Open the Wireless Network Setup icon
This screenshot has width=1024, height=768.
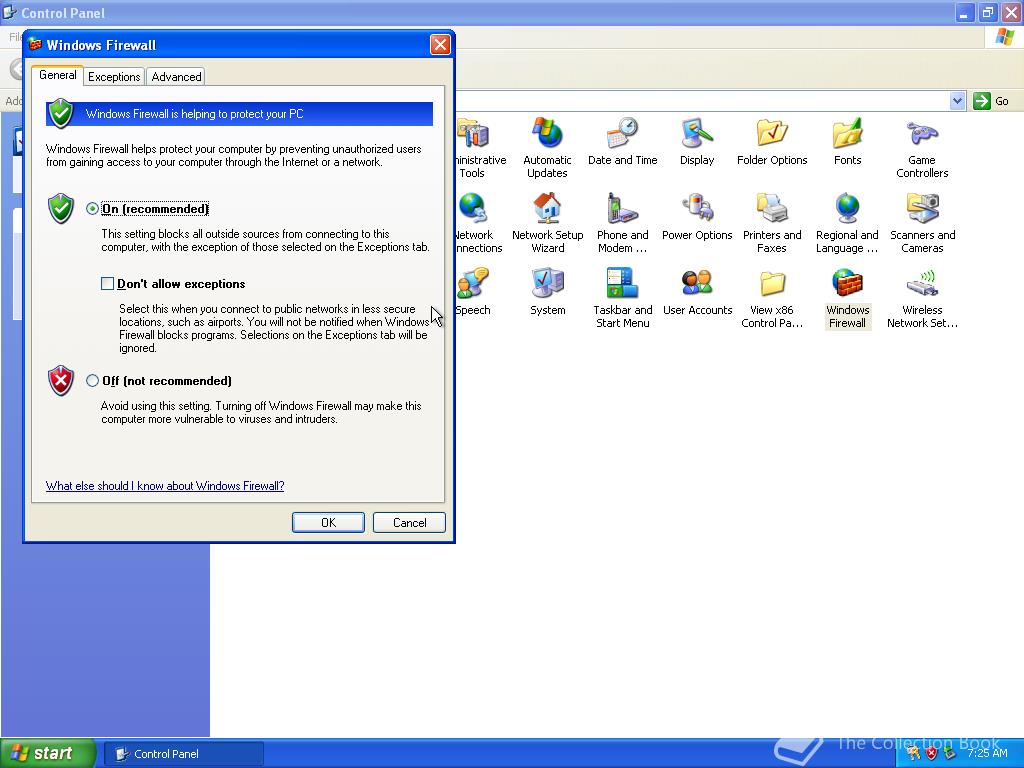(922, 283)
